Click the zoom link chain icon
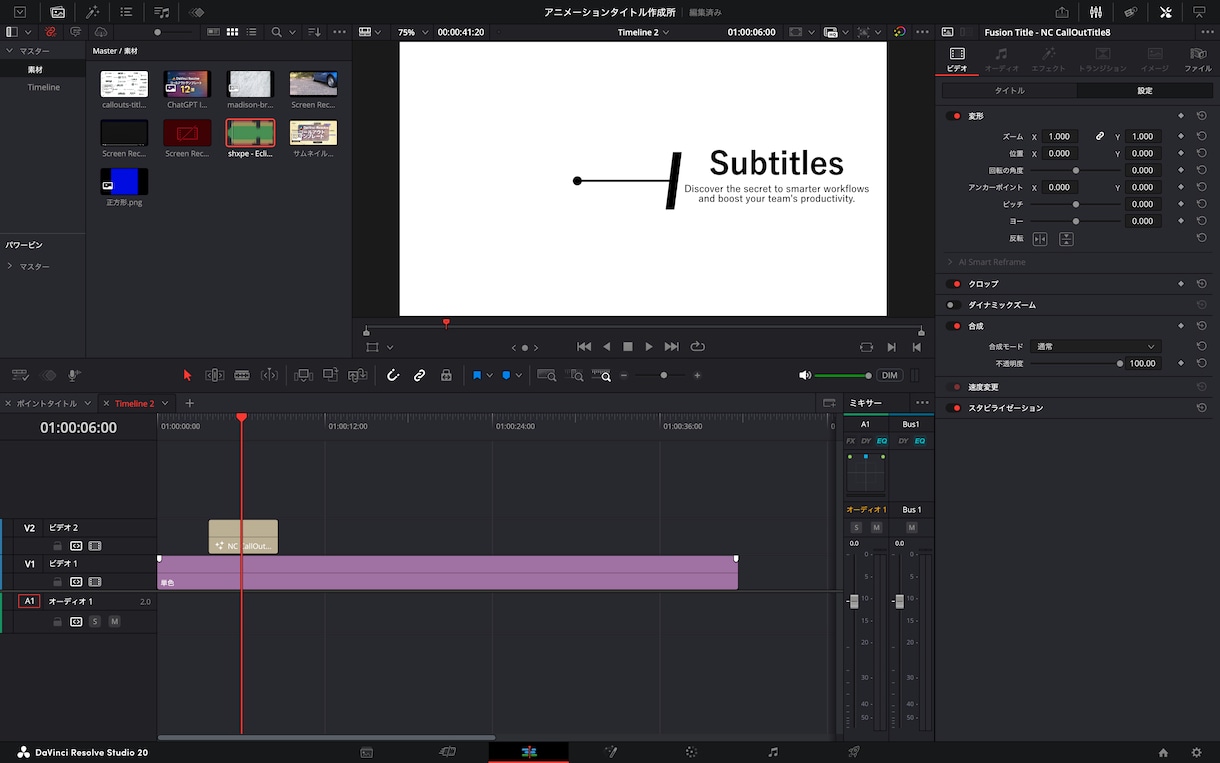 click(x=1100, y=136)
